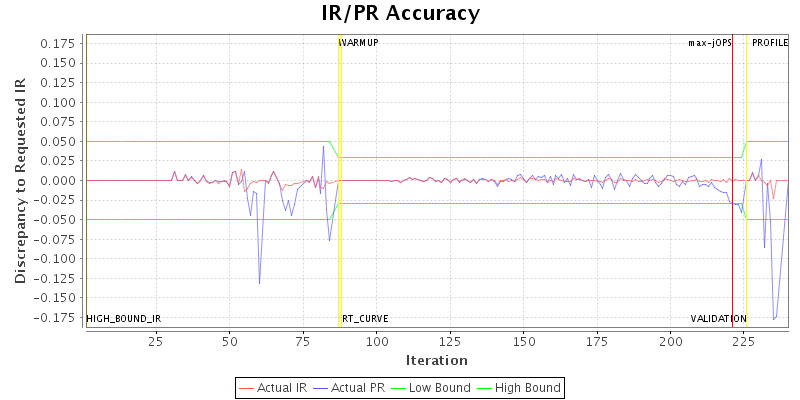This screenshot has height=400, width=800.
Task: Click the HIGH_BOUND_IR marker label
Action: (x=124, y=319)
